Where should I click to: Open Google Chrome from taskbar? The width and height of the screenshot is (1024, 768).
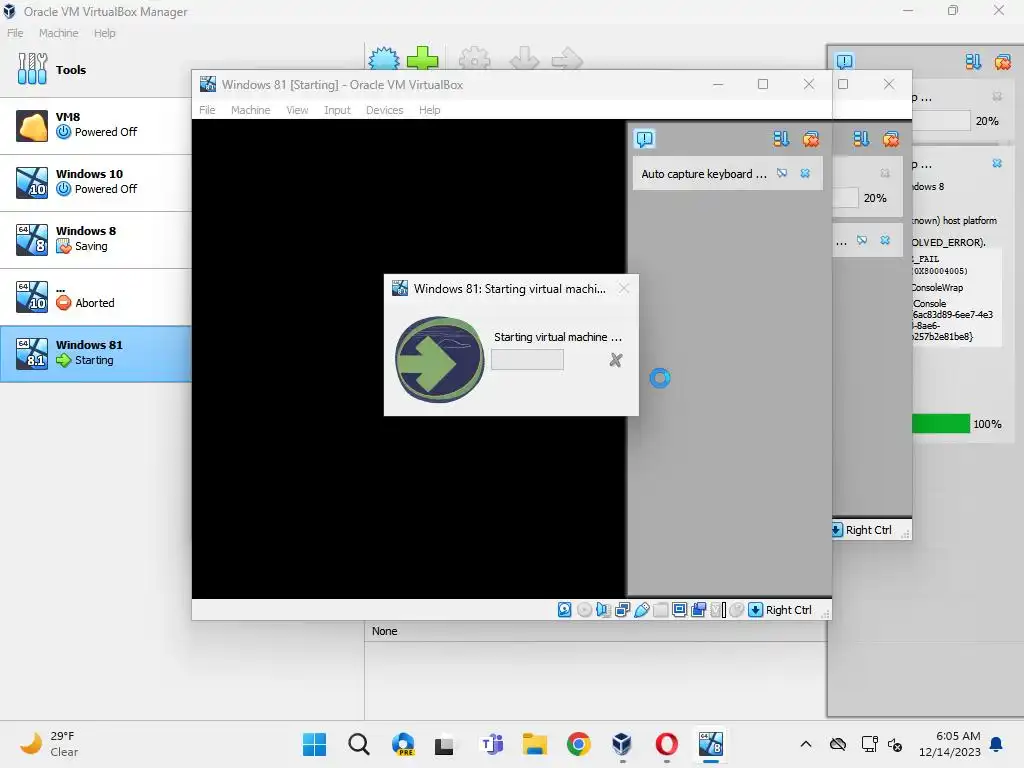[x=578, y=744]
